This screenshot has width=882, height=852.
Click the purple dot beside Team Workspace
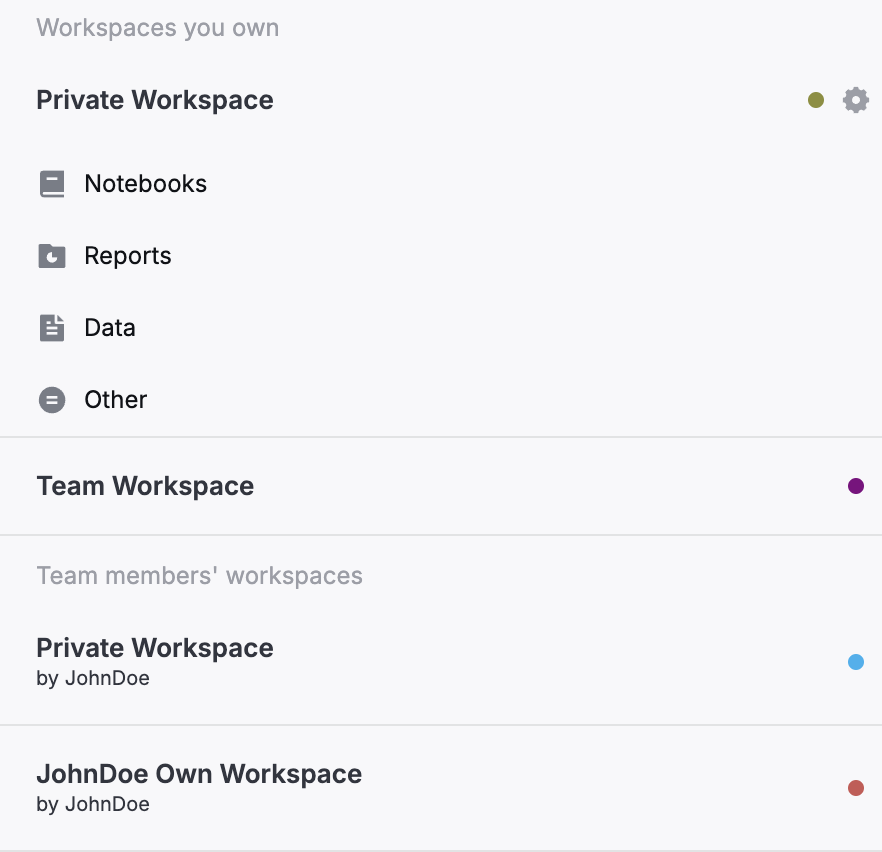pyautogui.click(x=856, y=486)
